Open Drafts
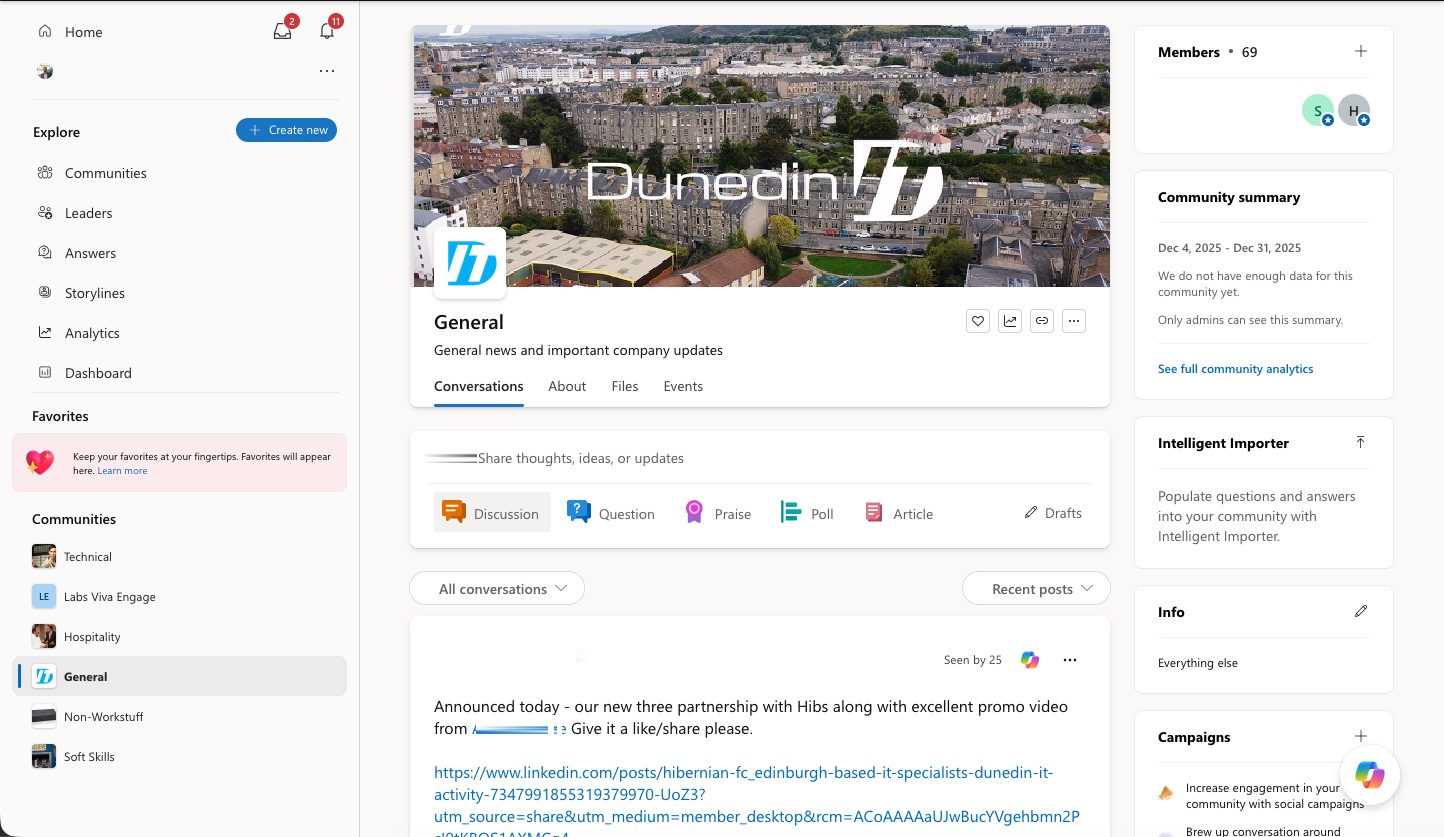This screenshot has width=1444, height=837. click(1053, 513)
